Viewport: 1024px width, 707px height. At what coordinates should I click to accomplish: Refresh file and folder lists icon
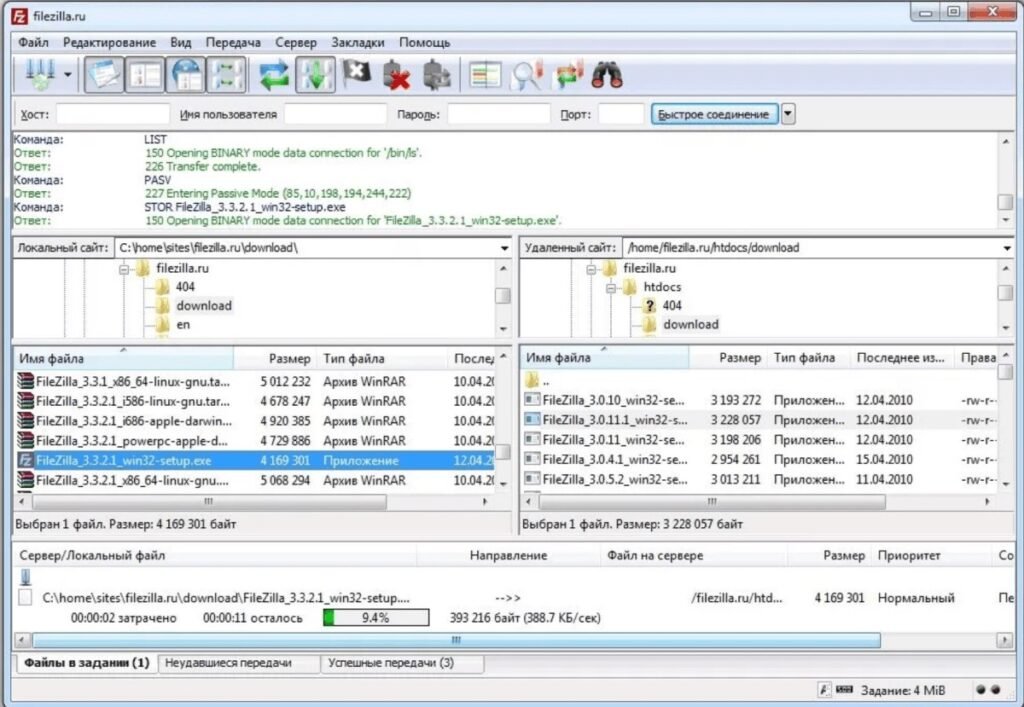(274, 75)
